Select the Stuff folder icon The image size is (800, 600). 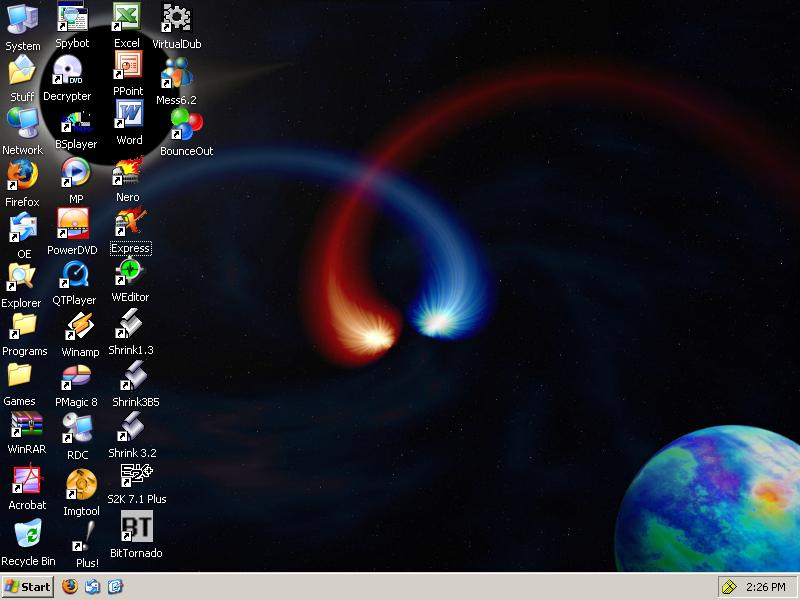coord(22,70)
